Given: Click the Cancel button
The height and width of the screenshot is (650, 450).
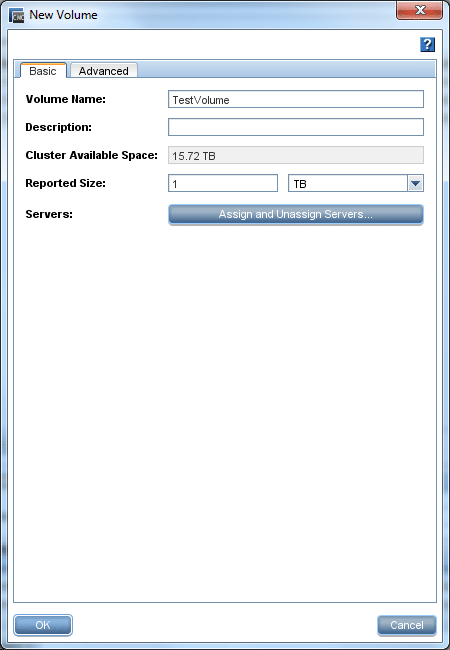Looking at the screenshot, I should [407, 625].
